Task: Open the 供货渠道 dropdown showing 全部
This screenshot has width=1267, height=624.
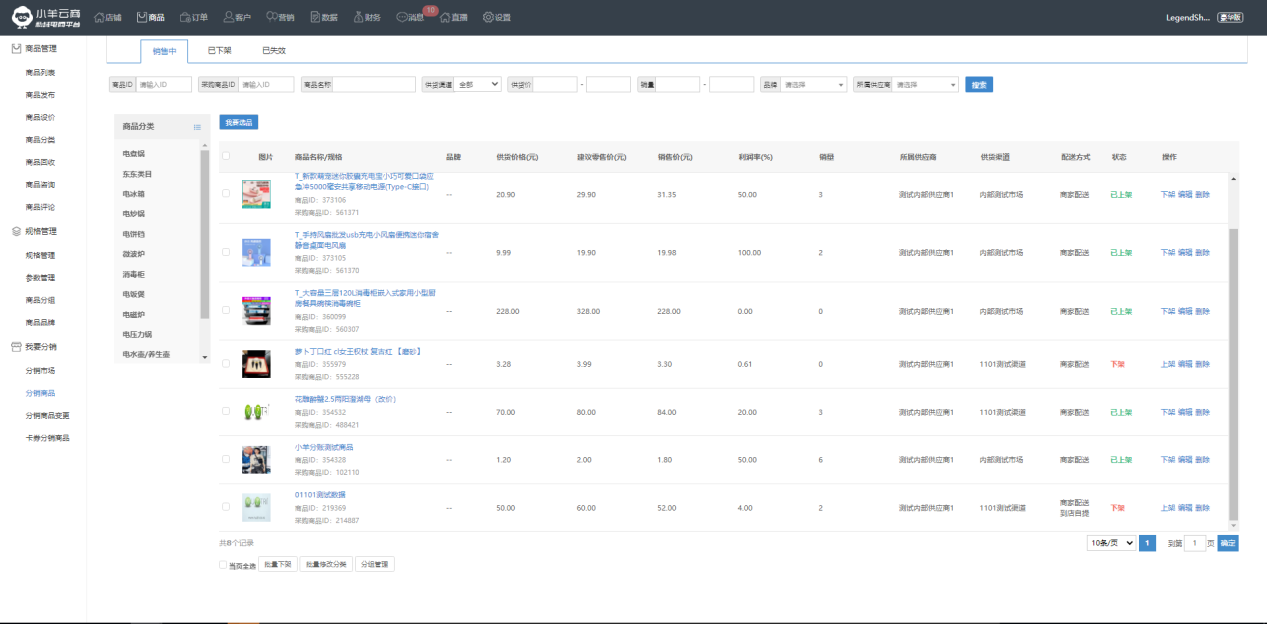Action: (x=477, y=85)
